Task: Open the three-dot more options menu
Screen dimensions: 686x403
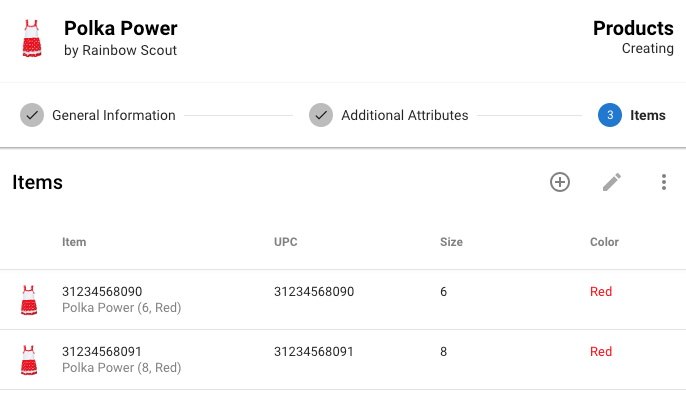Action: click(664, 182)
